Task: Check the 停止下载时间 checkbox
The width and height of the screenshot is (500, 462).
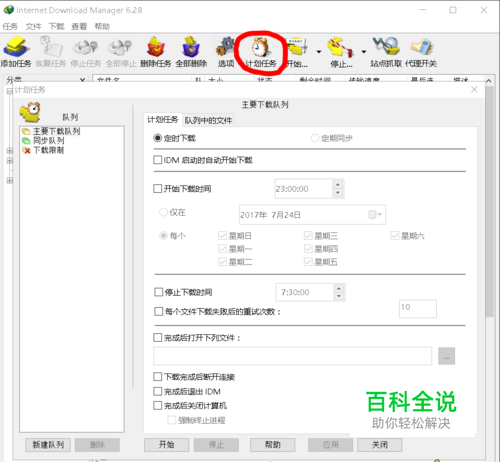Action: click(x=158, y=292)
